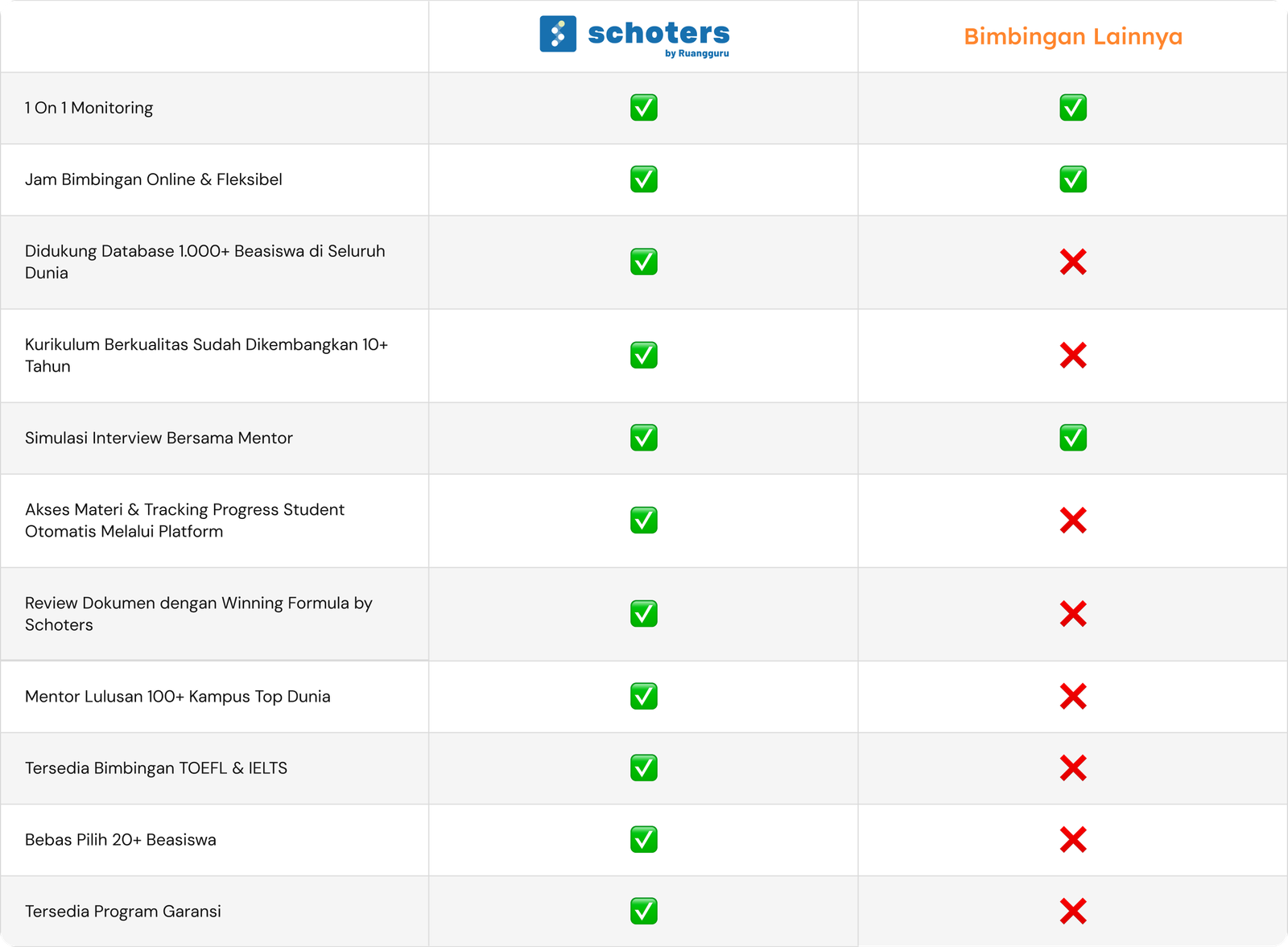The height and width of the screenshot is (947, 1288).
Task: Click the 'schoters' wordmark text in the header
Action: [x=658, y=33]
